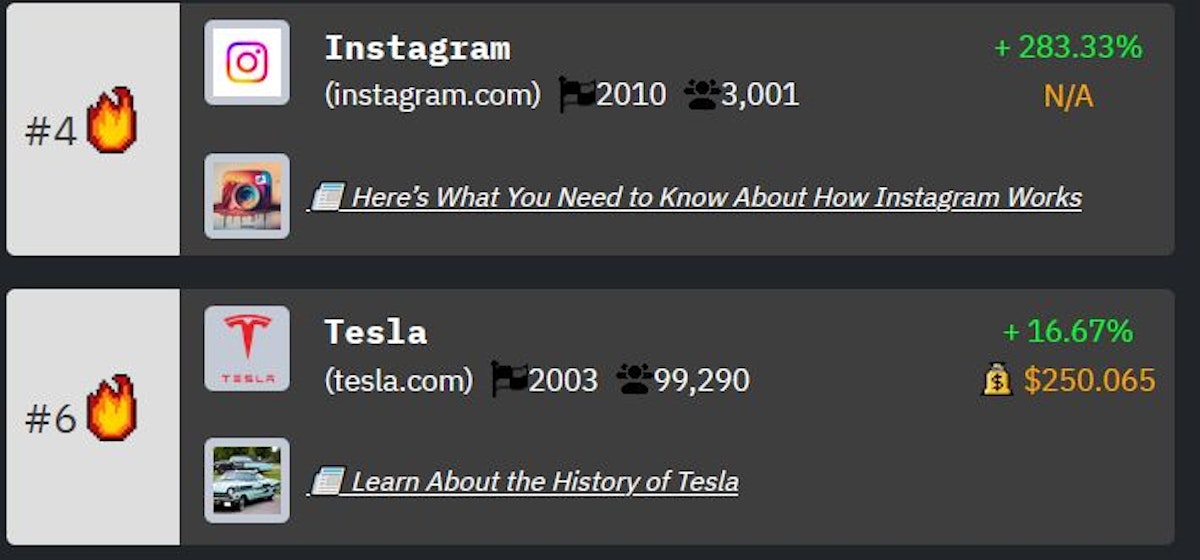This screenshot has width=1200, height=560.
Task: Click the Tesla article vintage car thumbnail
Action: 247,480
